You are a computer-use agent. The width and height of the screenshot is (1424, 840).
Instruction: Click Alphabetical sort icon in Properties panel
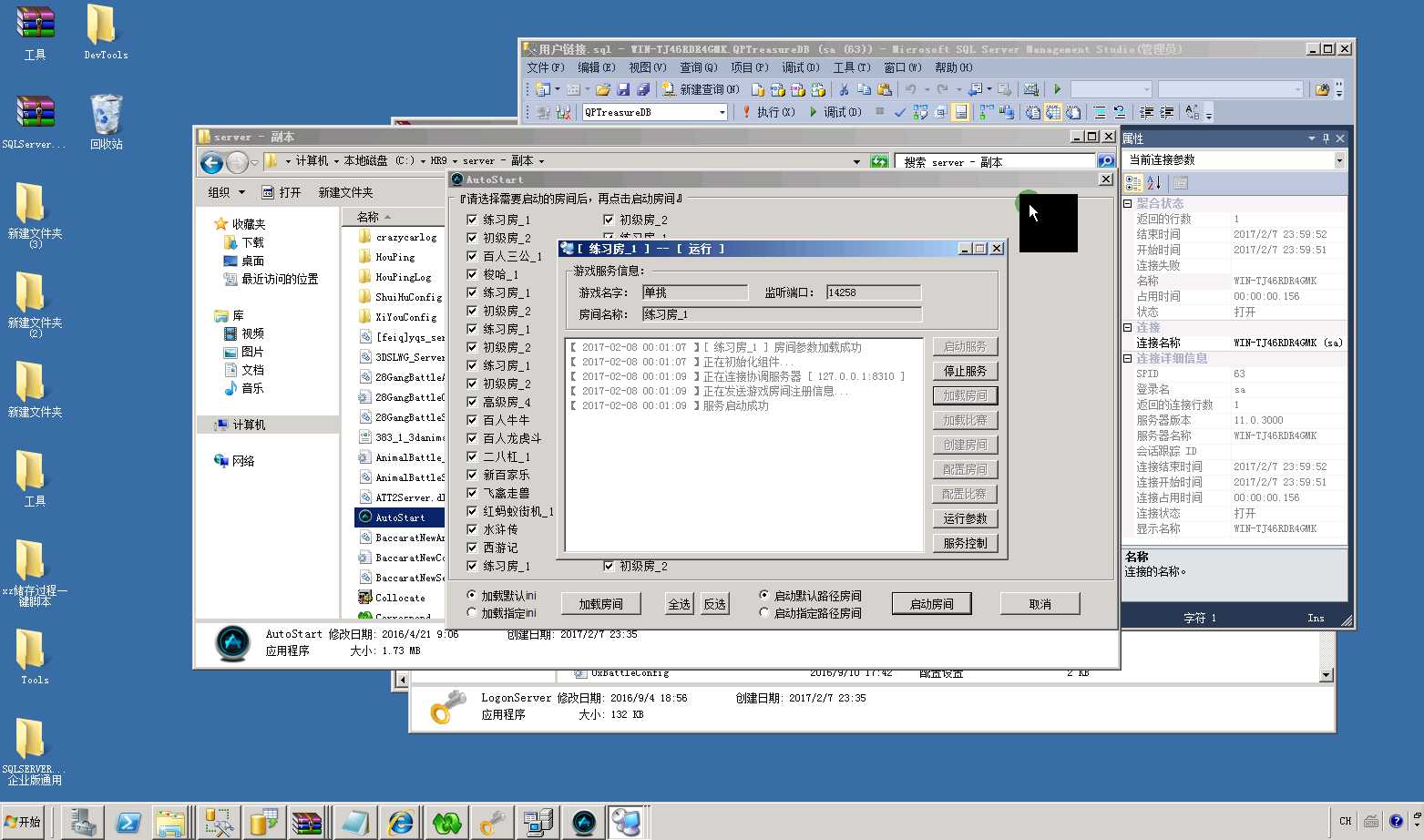pos(1153,183)
